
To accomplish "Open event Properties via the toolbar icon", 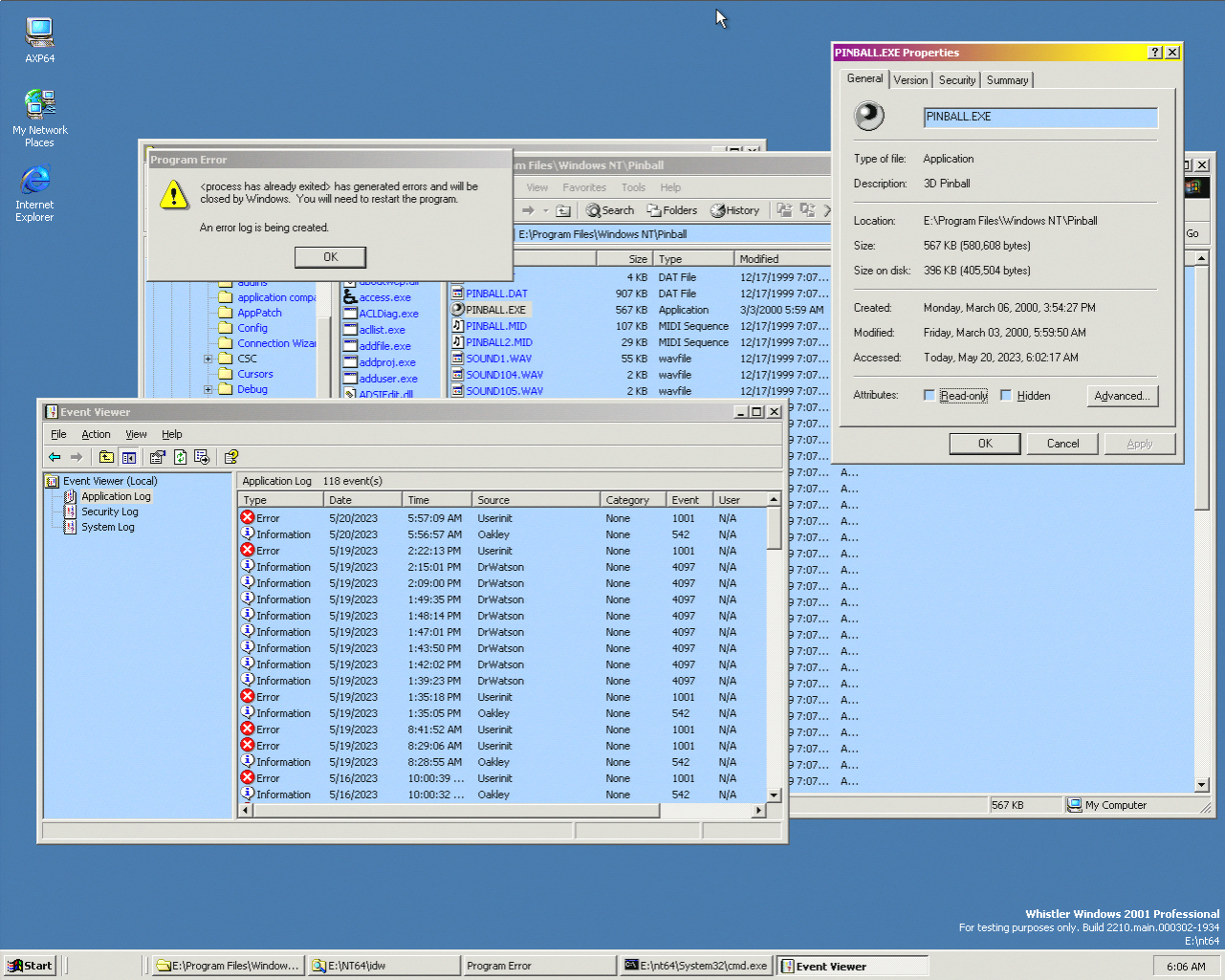I will (x=157, y=457).
